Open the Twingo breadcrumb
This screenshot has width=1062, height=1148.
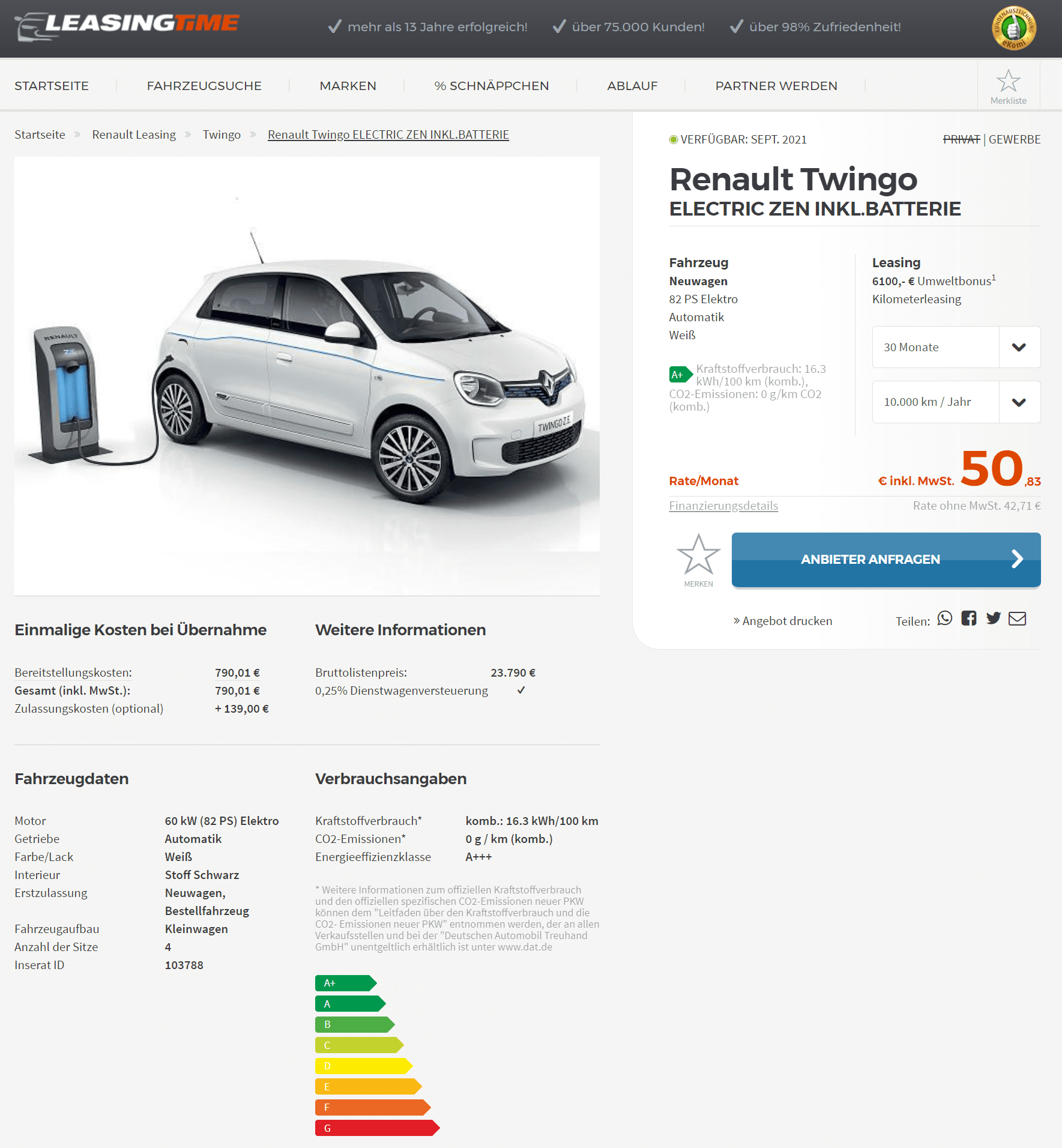click(222, 134)
